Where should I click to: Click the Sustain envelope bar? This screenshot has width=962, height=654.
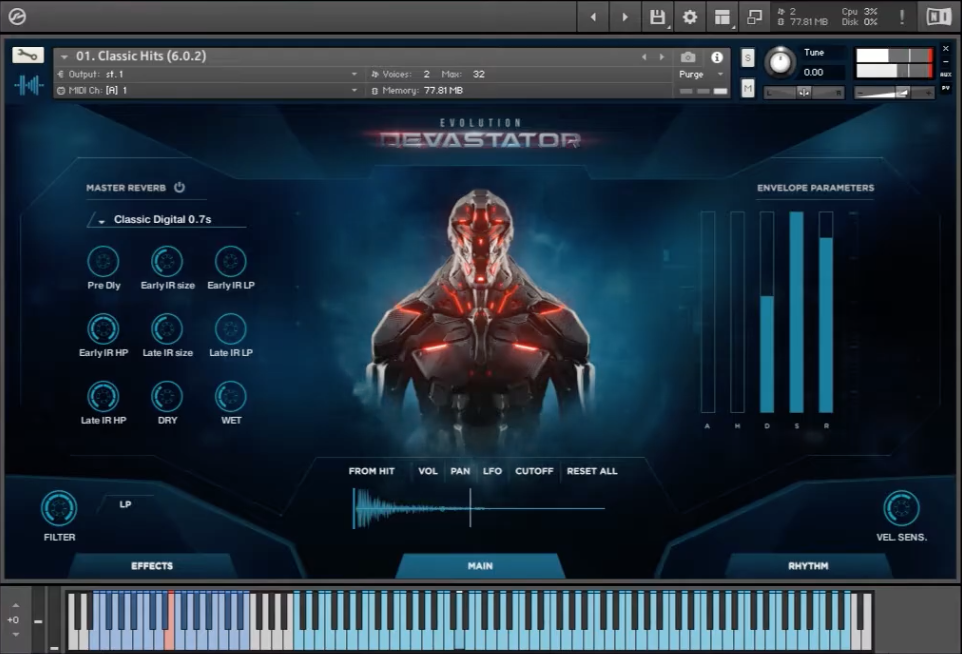point(796,312)
